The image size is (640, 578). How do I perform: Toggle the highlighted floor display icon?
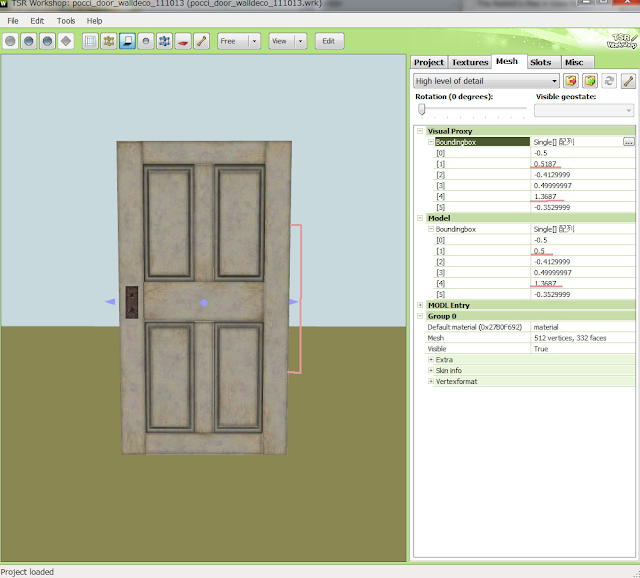[x=127, y=41]
